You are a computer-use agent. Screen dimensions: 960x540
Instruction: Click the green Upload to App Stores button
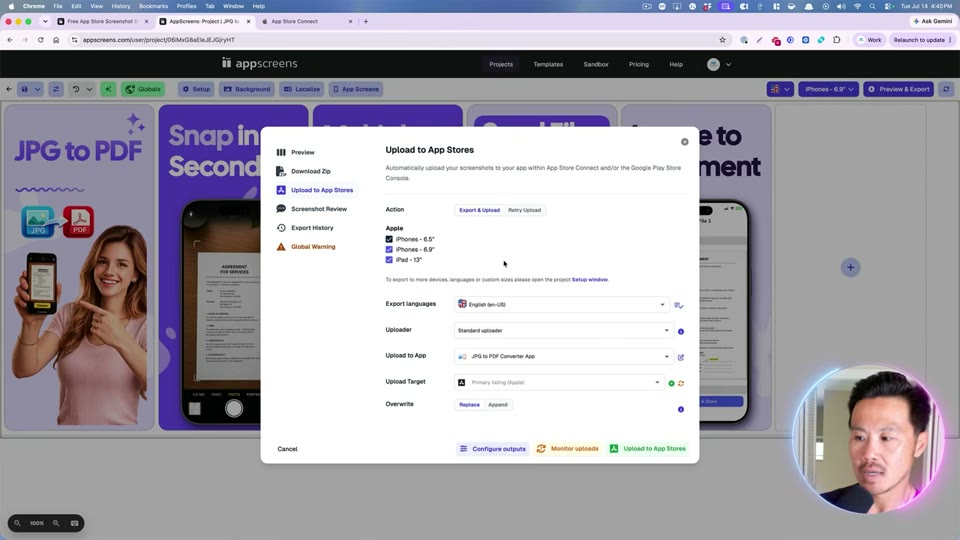[x=648, y=449]
